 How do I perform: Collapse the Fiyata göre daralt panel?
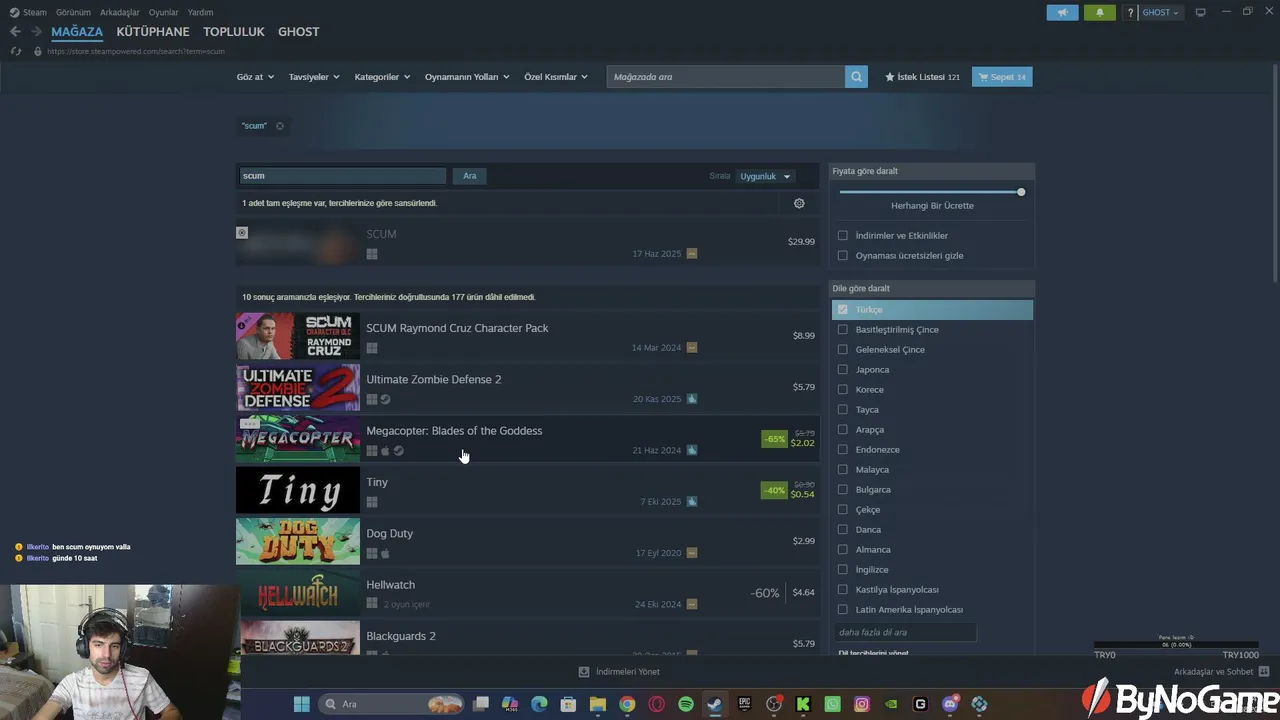tap(932, 171)
